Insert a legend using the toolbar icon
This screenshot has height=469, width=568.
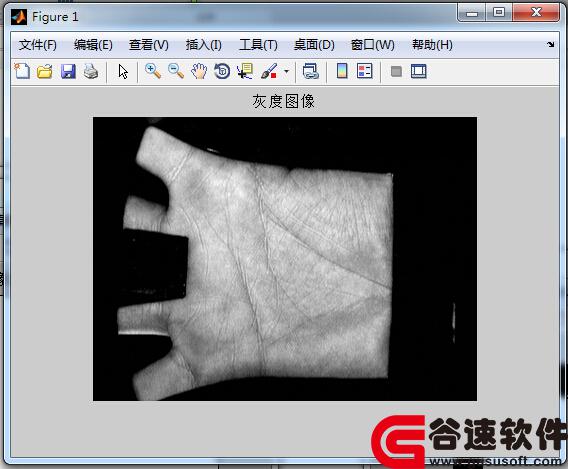(x=364, y=71)
